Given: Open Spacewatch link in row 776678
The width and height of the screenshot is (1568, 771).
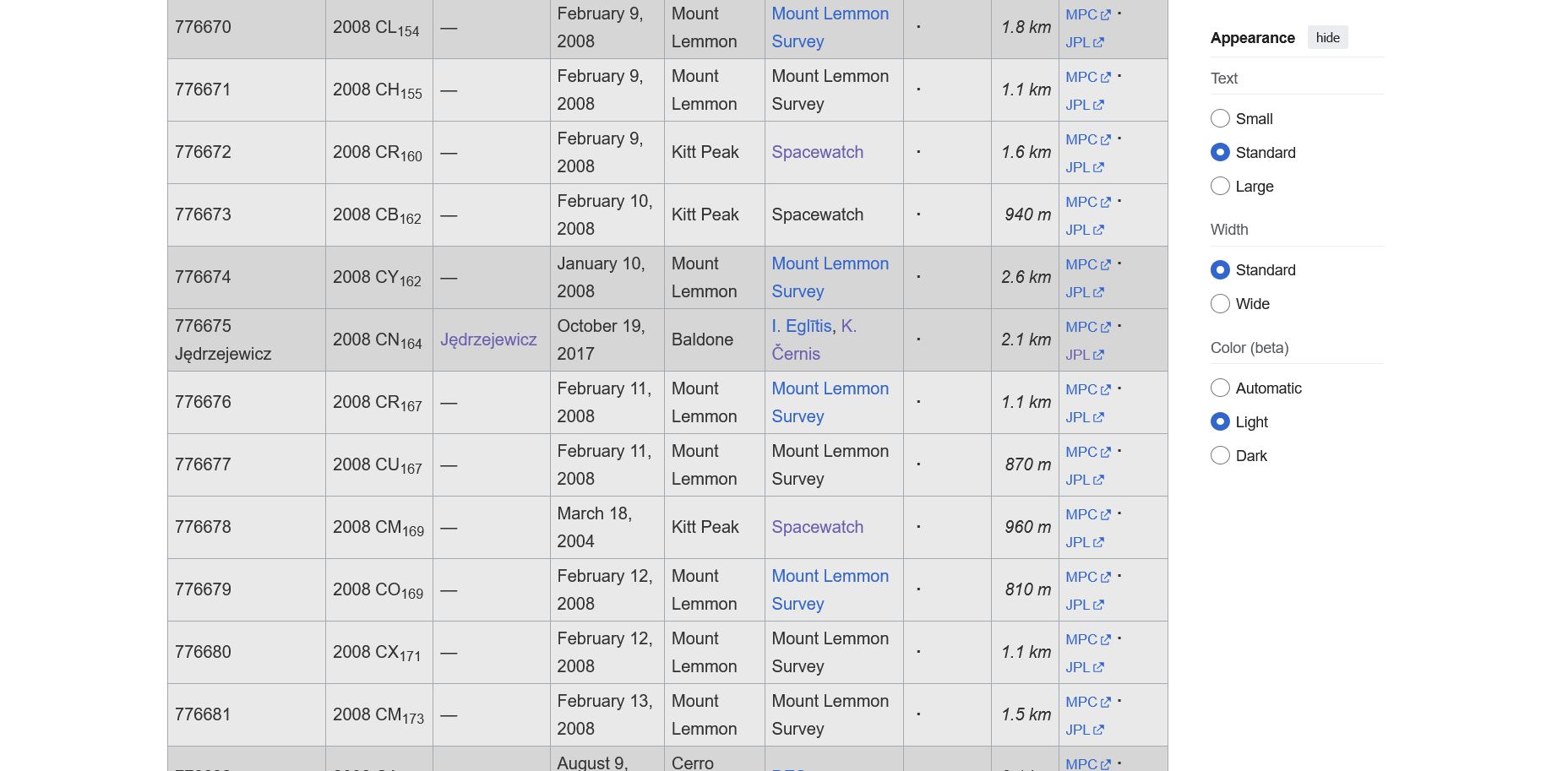Looking at the screenshot, I should click(817, 527).
